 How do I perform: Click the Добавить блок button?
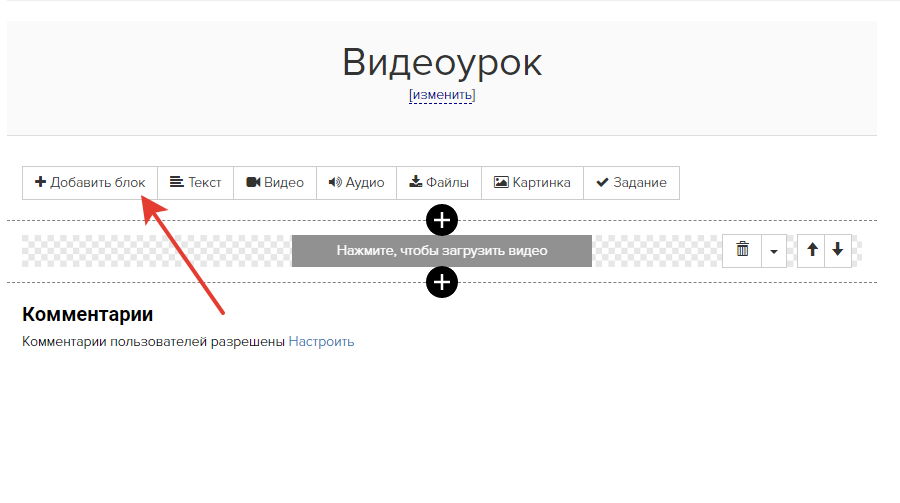pyautogui.click(x=90, y=183)
